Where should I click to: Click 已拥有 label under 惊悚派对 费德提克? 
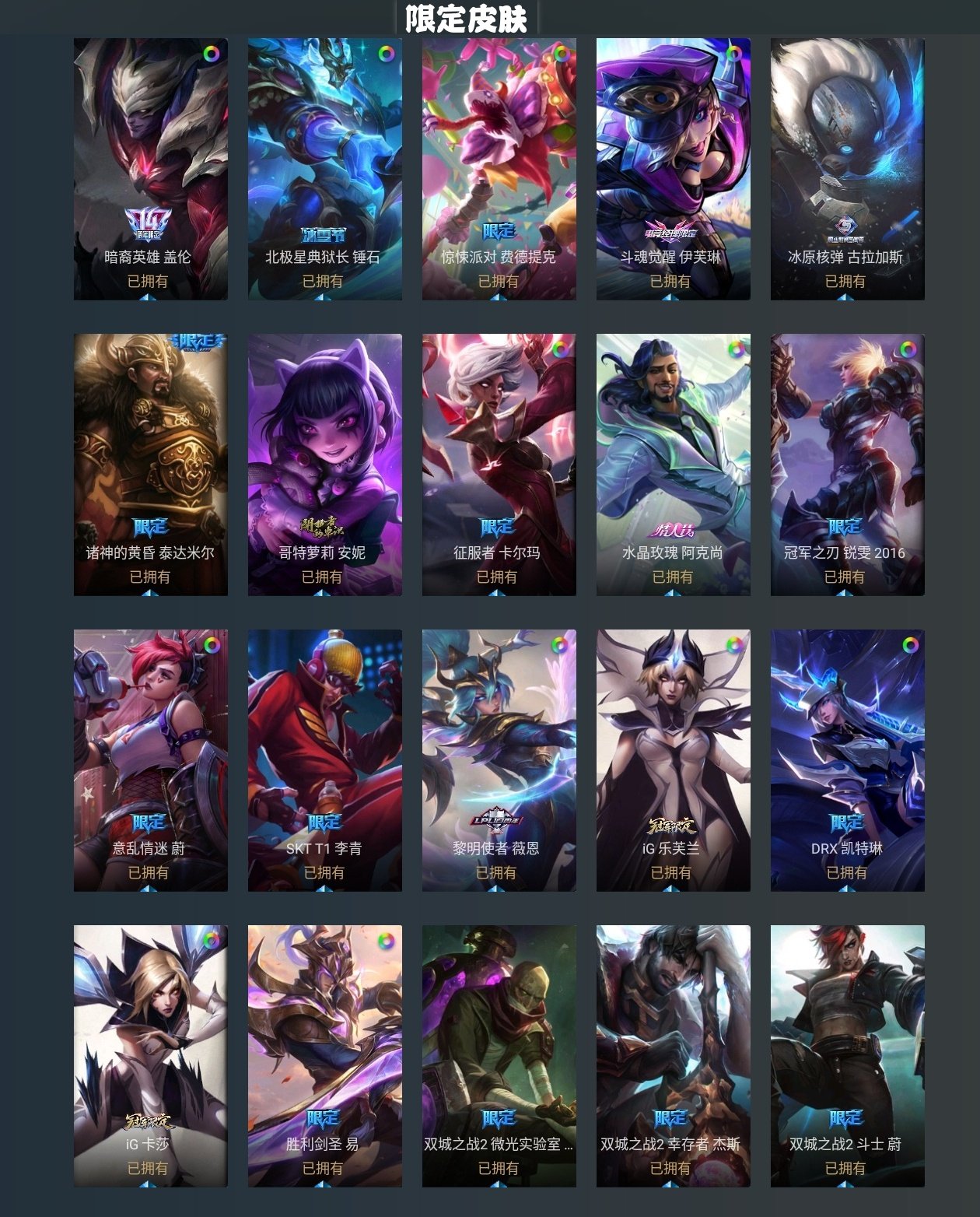coord(498,281)
